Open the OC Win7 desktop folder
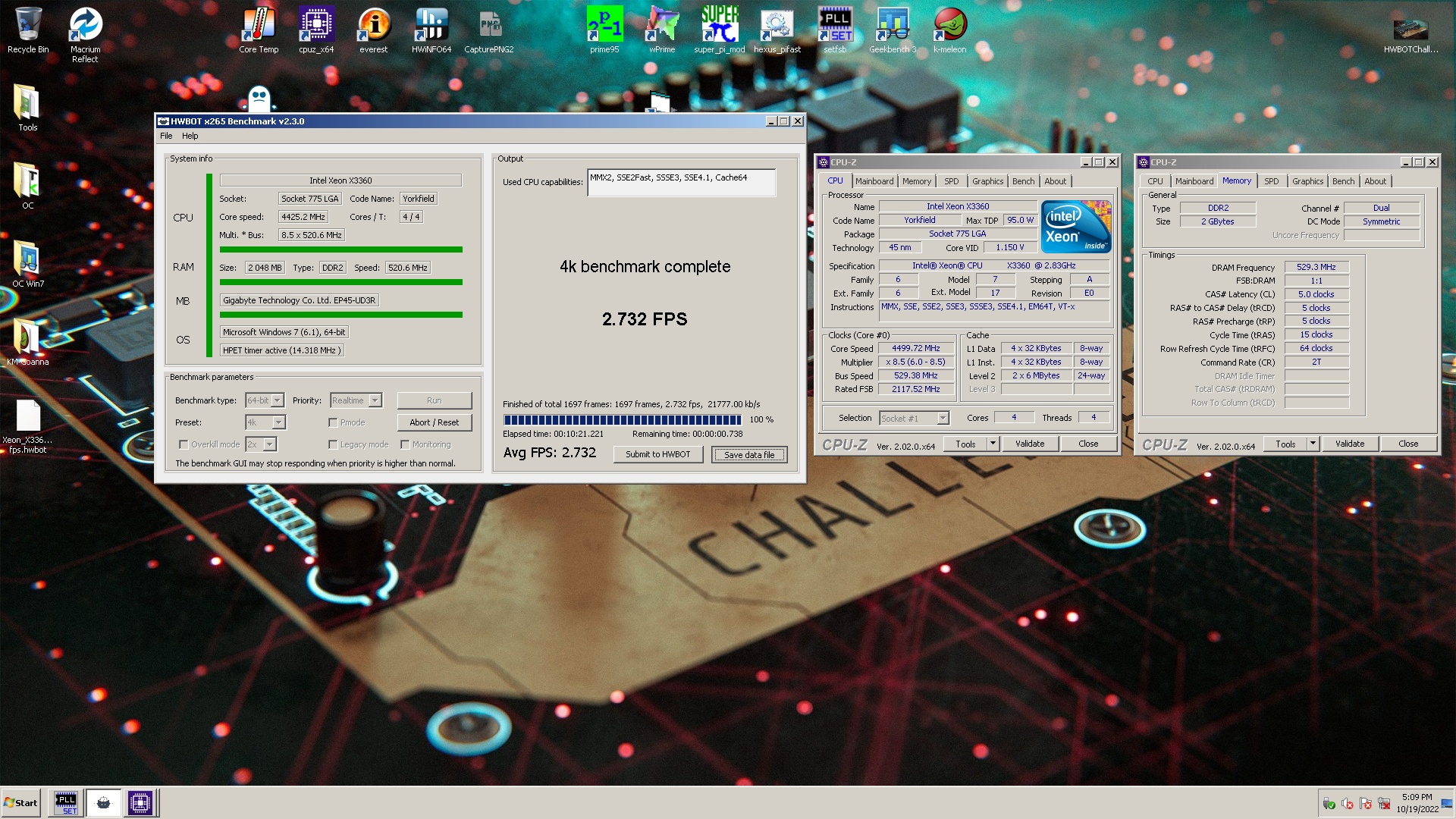 pos(27,264)
